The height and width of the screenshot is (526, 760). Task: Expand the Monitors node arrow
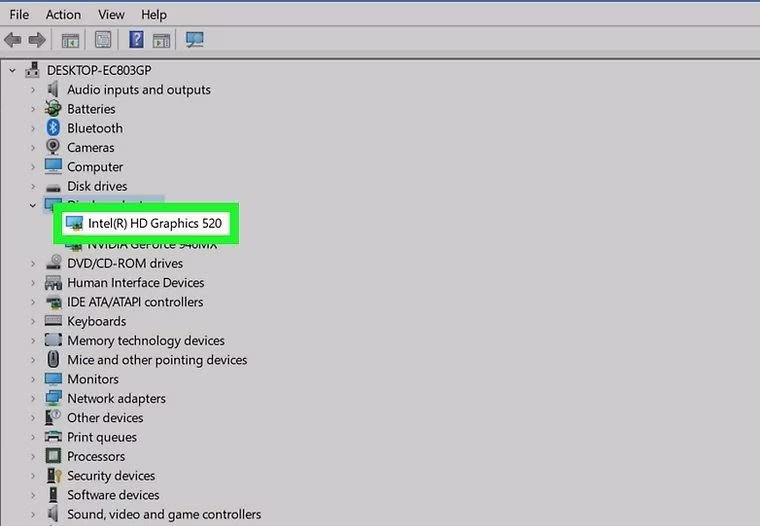coord(32,379)
